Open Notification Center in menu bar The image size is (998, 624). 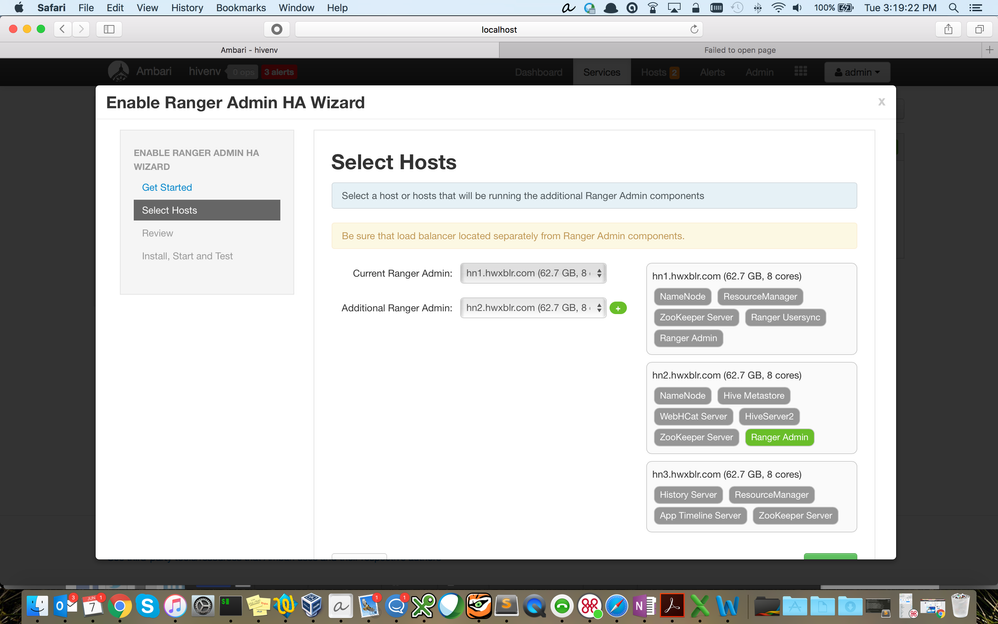[976, 8]
